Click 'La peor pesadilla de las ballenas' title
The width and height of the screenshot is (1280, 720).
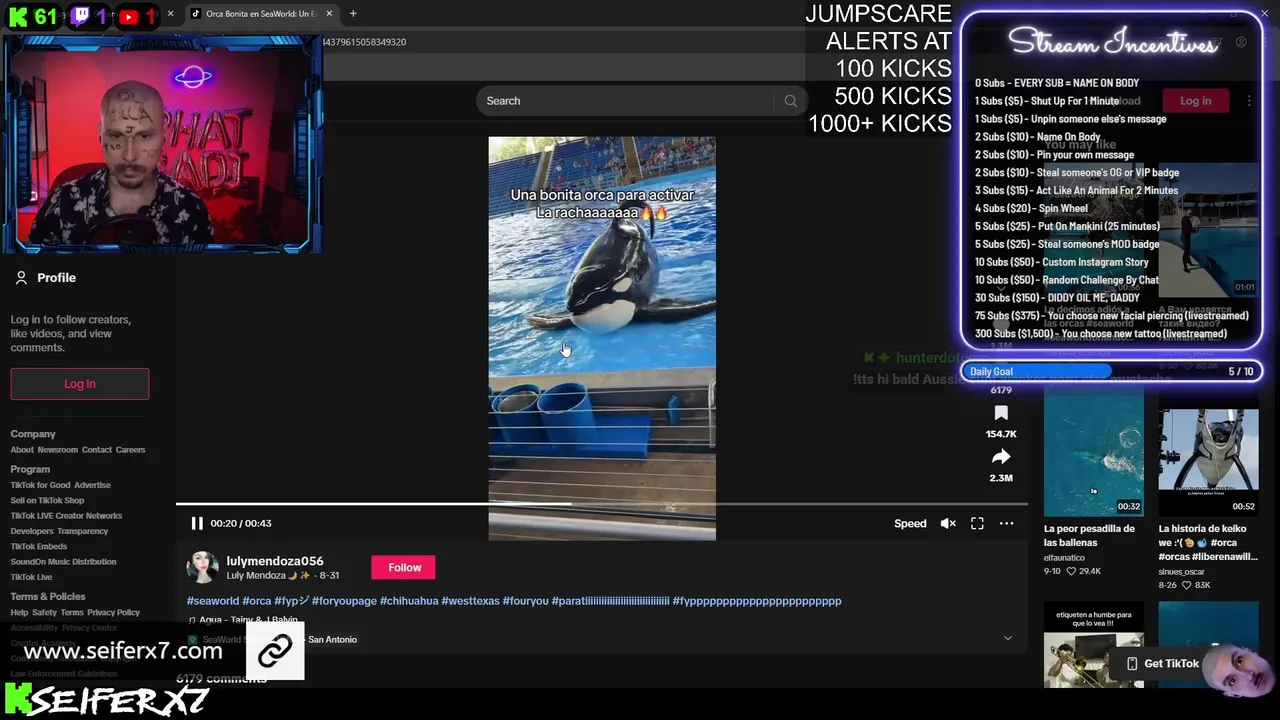[x=1090, y=536]
